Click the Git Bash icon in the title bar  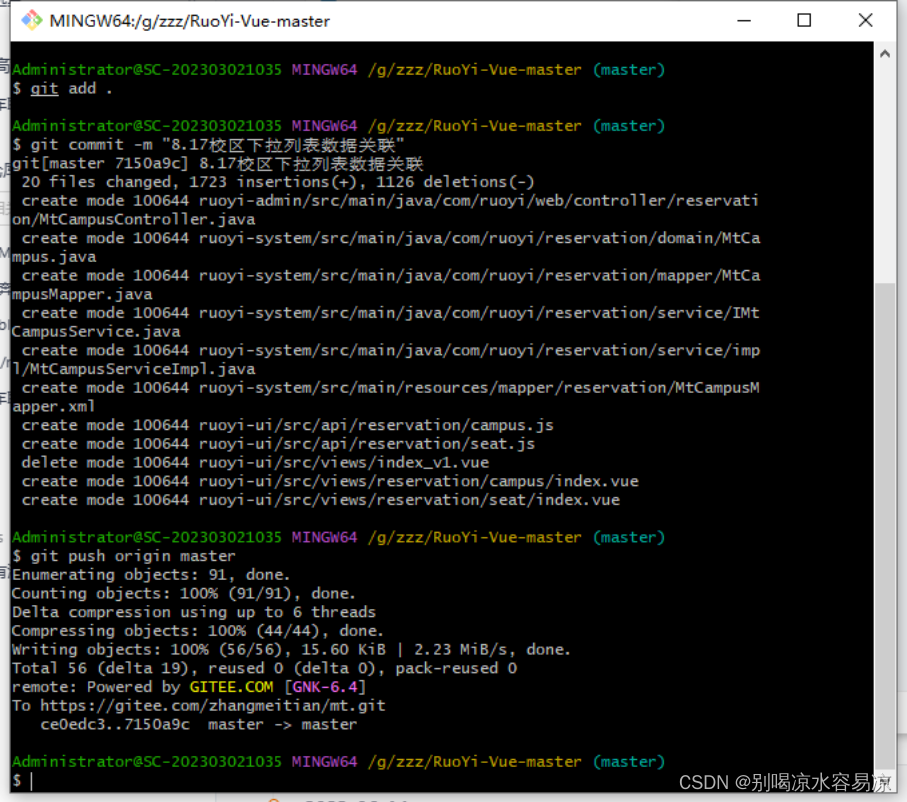(x=31, y=21)
